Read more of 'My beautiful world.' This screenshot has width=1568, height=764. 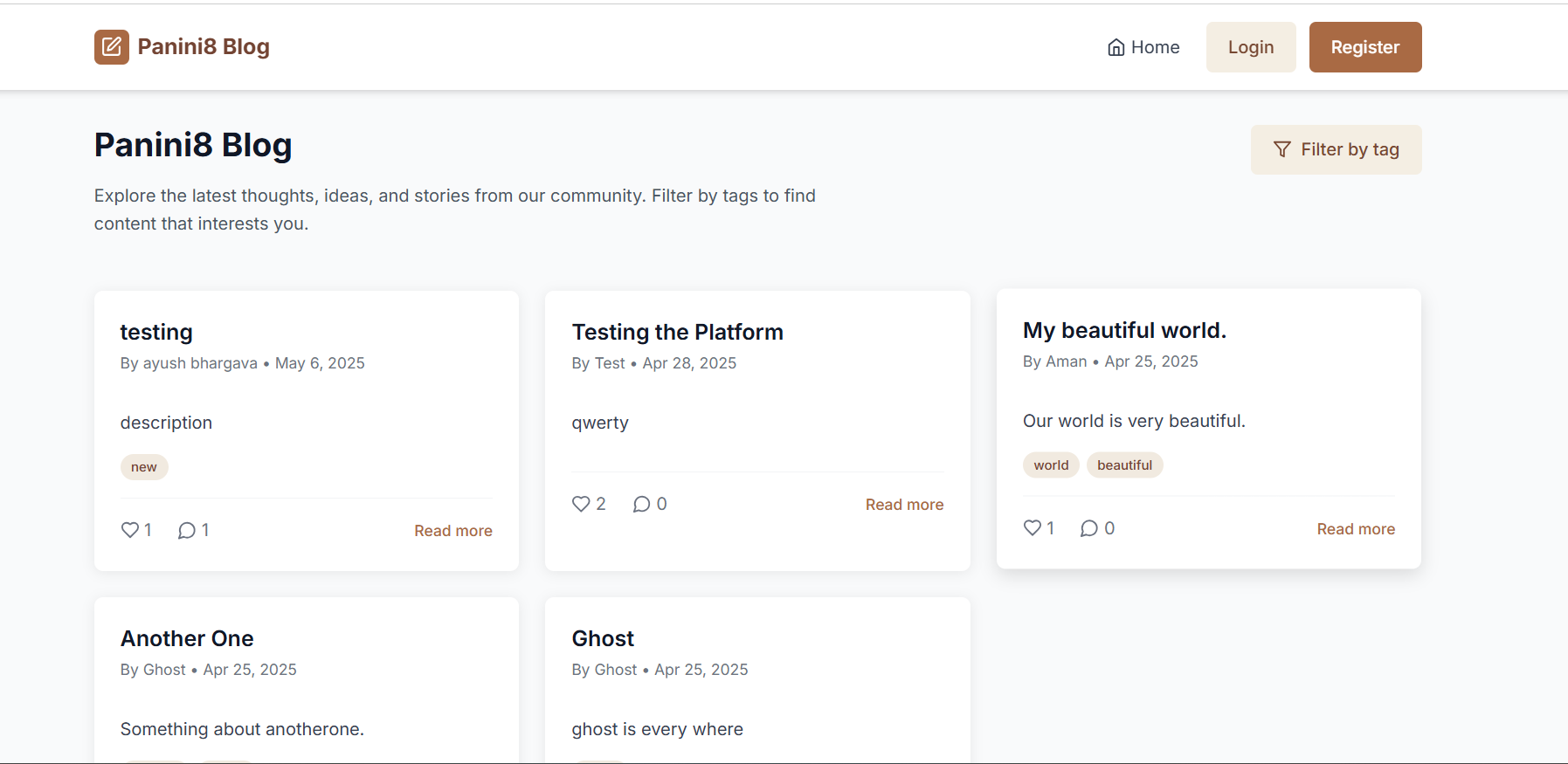pos(1356,529)
